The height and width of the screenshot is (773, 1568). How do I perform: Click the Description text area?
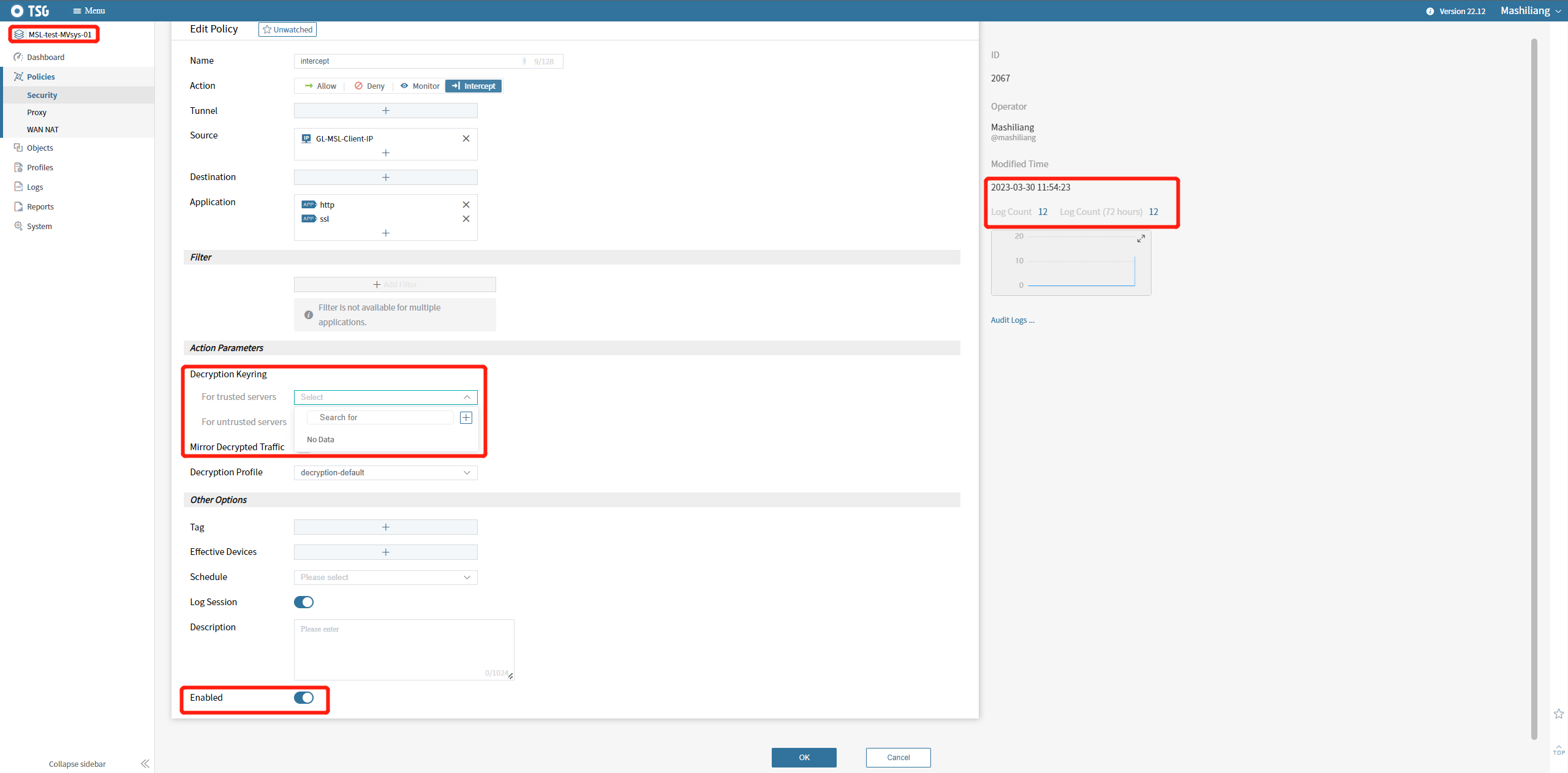point(404,649)
